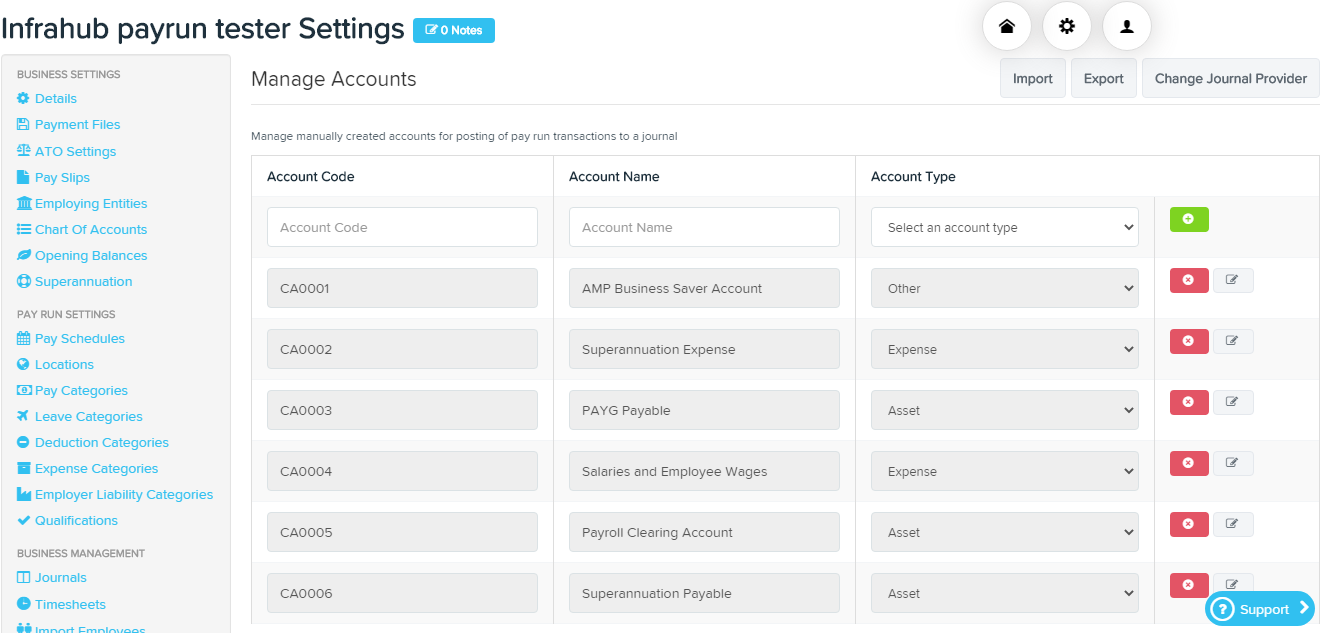Viewport: 1329px width, 633px height.
Task: Change account type for PAYG Payable
Action: (1004, 410)
